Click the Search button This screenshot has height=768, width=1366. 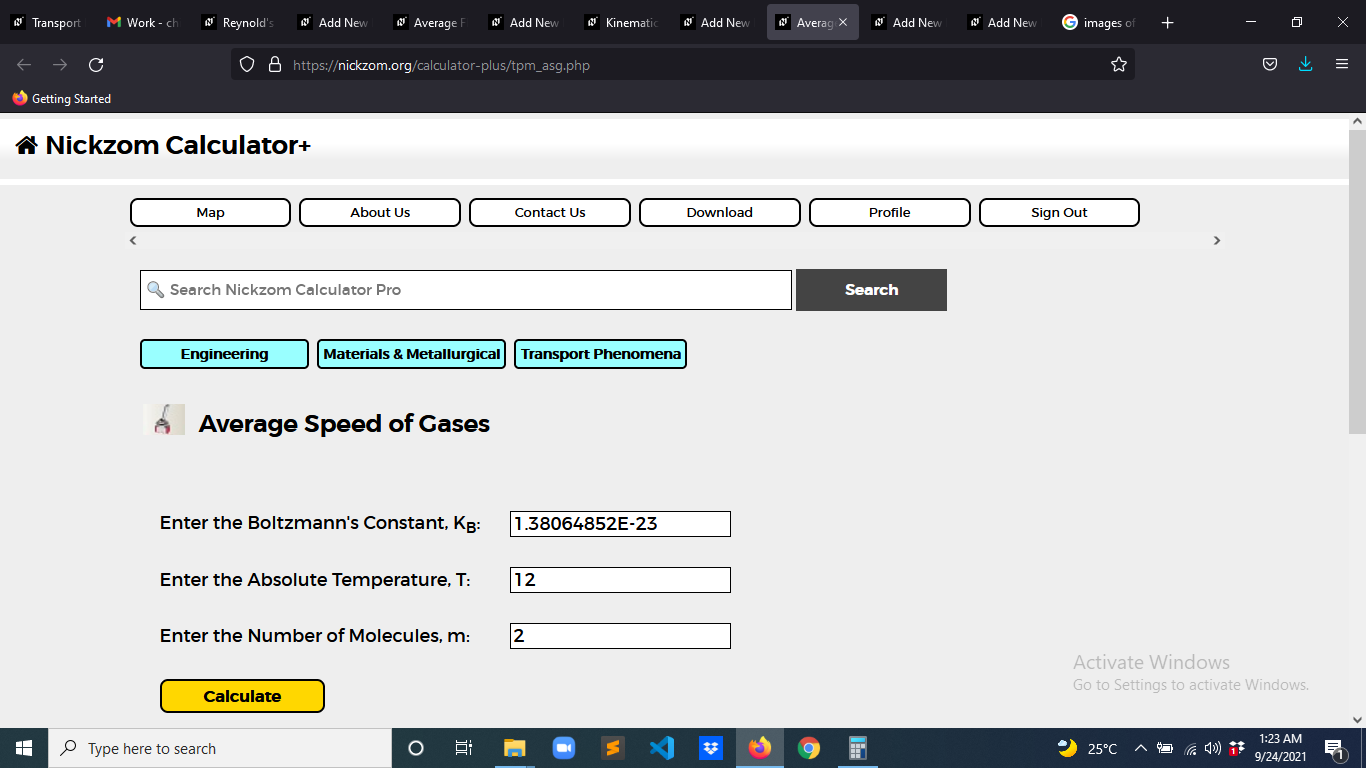point(871,290)
